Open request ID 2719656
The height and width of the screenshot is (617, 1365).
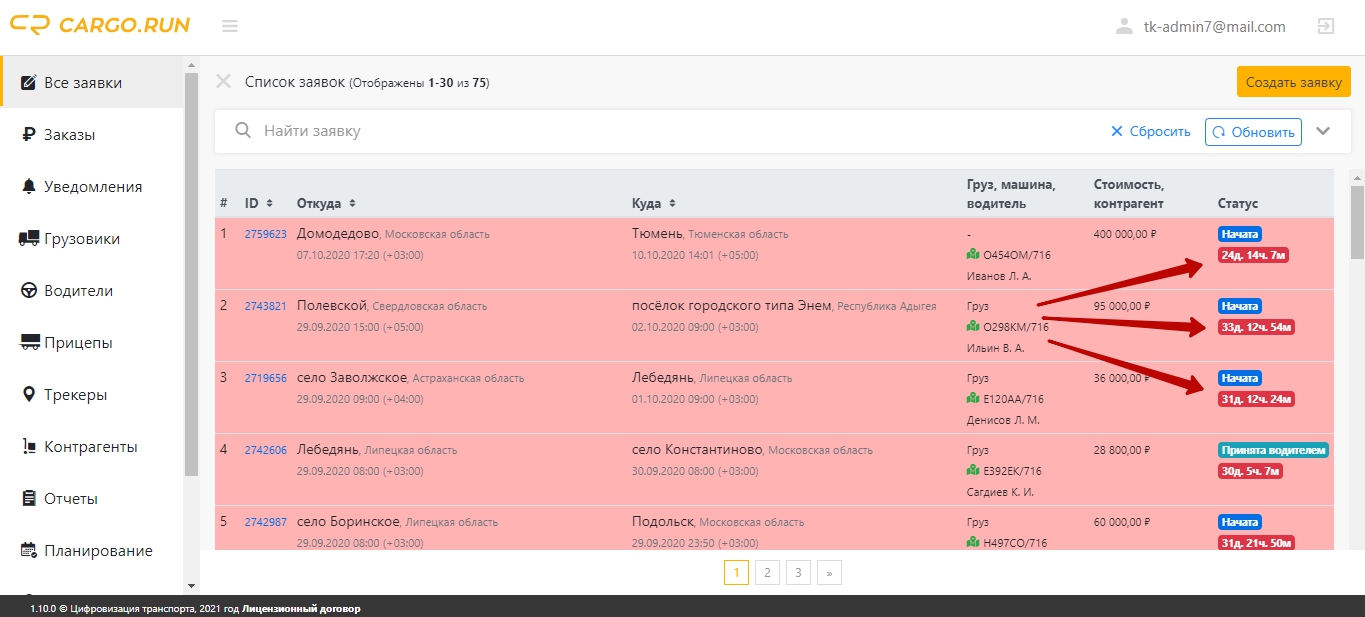point(266,378)
